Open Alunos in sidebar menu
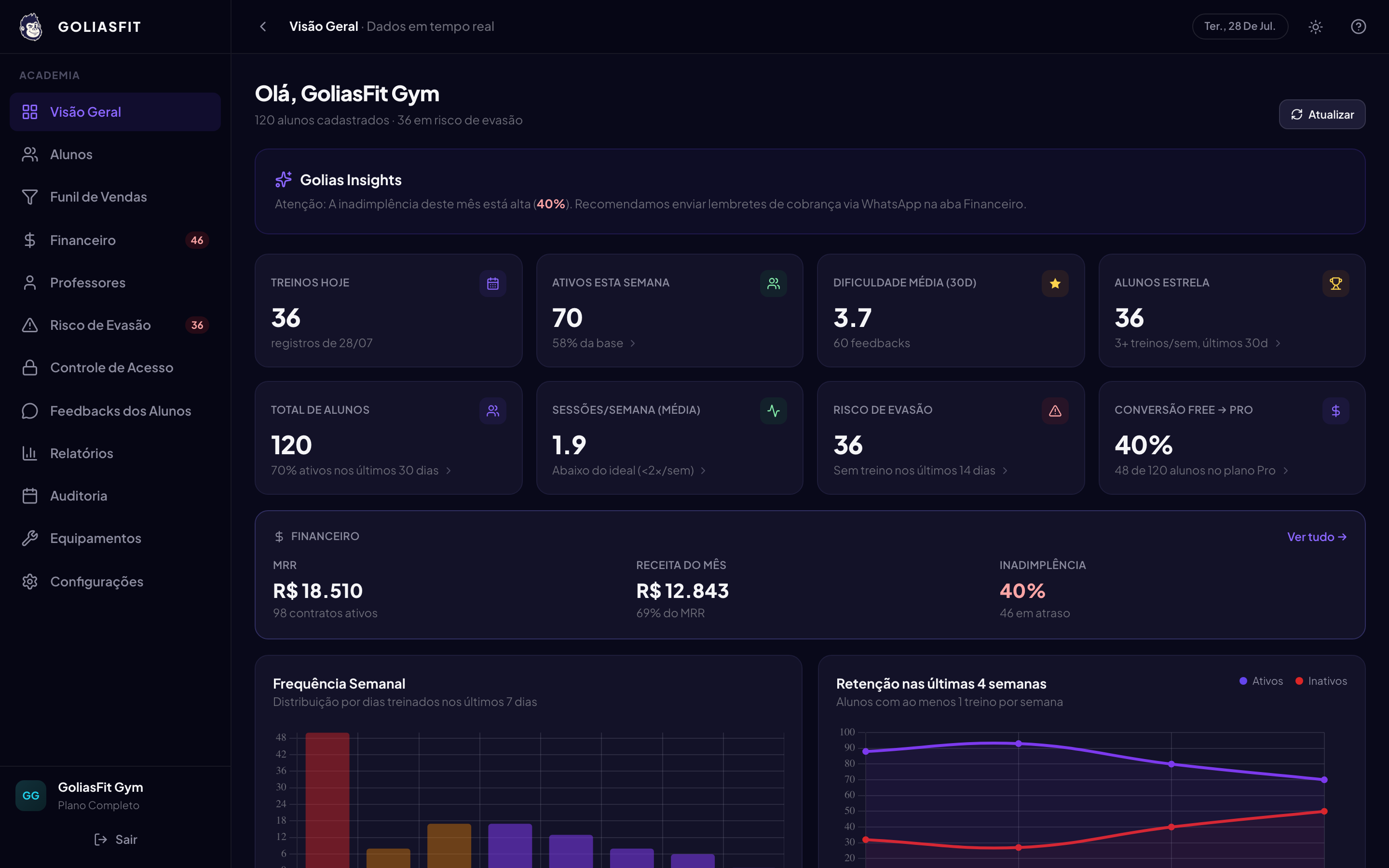This screenshot has height=868, width=1389. point(115,154)
